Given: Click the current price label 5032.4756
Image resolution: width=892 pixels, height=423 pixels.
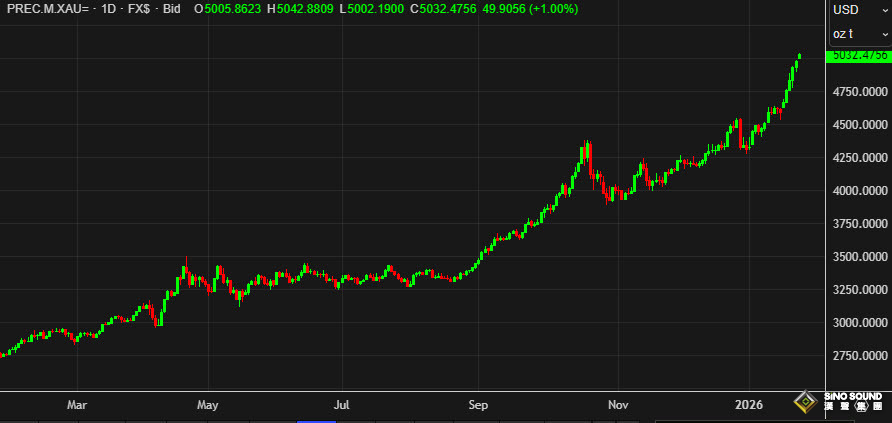Looking at the screenshot, I should pos(859,55).
